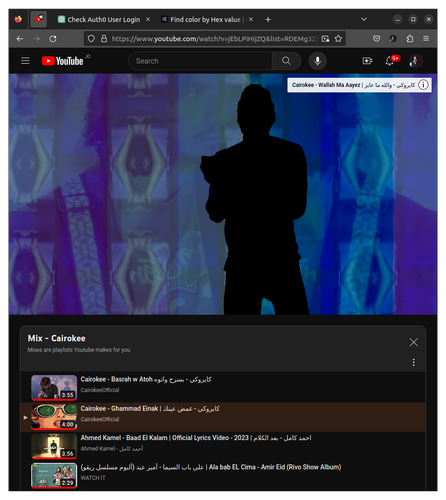The width and height of the screenshot is (446, 500).
Task: Open the Create video icon
Action: point(367,61)
